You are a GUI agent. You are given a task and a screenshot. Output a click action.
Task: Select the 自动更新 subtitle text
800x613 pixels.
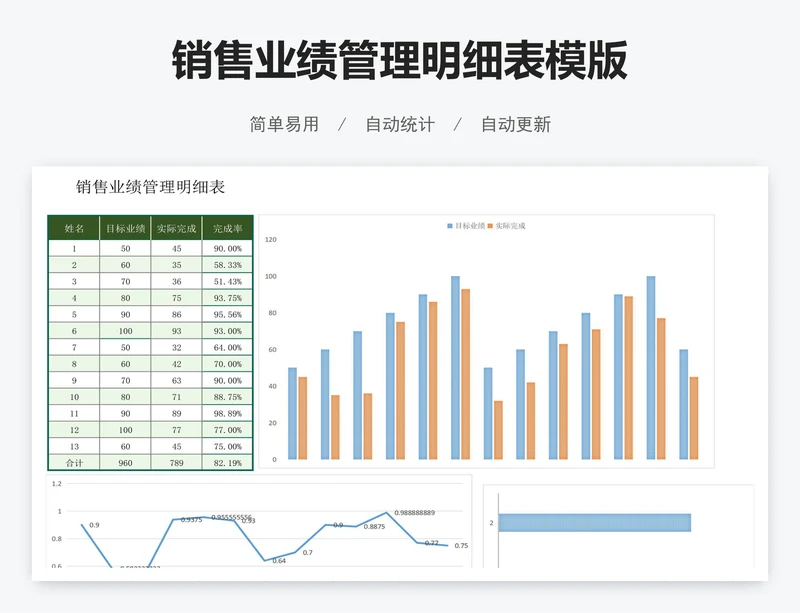coord(516,124)
